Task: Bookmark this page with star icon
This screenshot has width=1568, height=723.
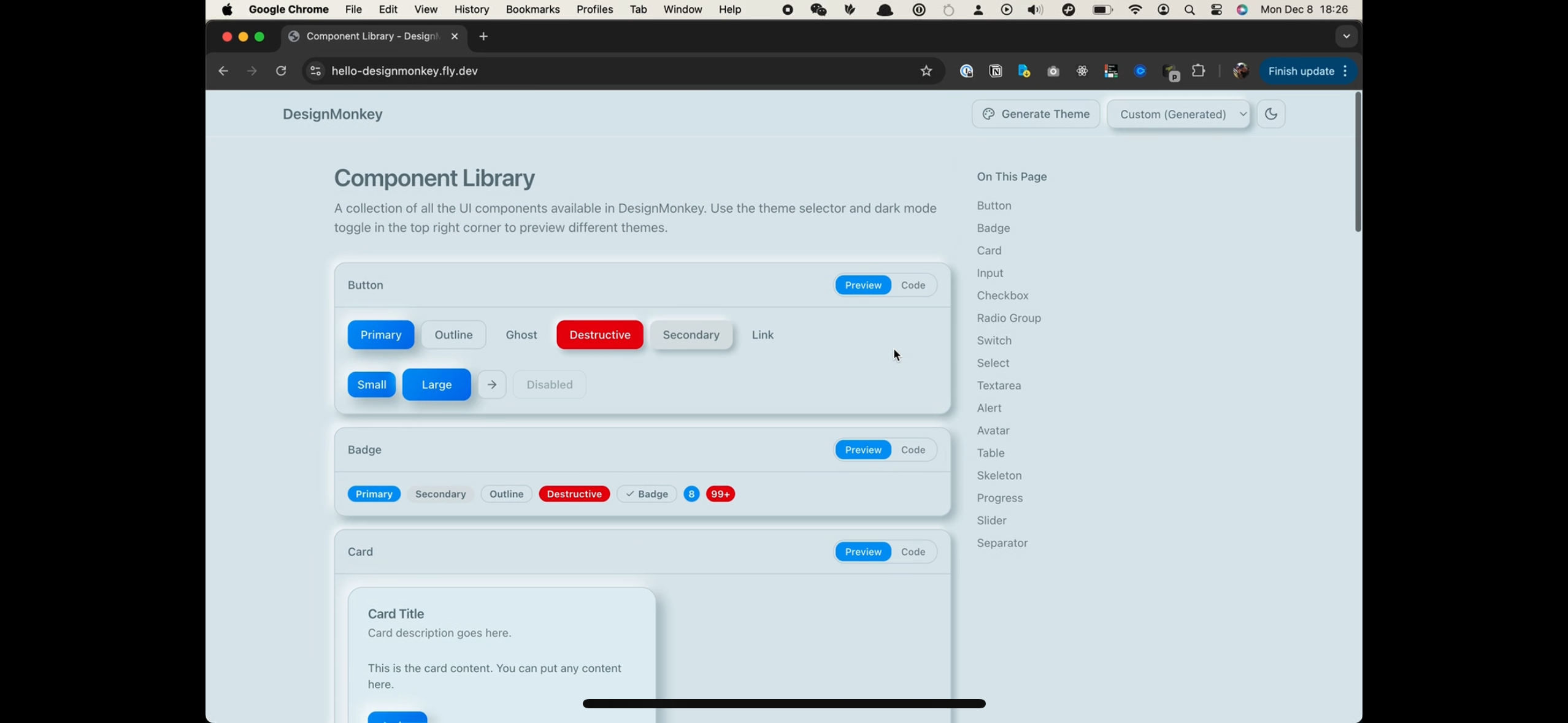Action: coord(926,71)
